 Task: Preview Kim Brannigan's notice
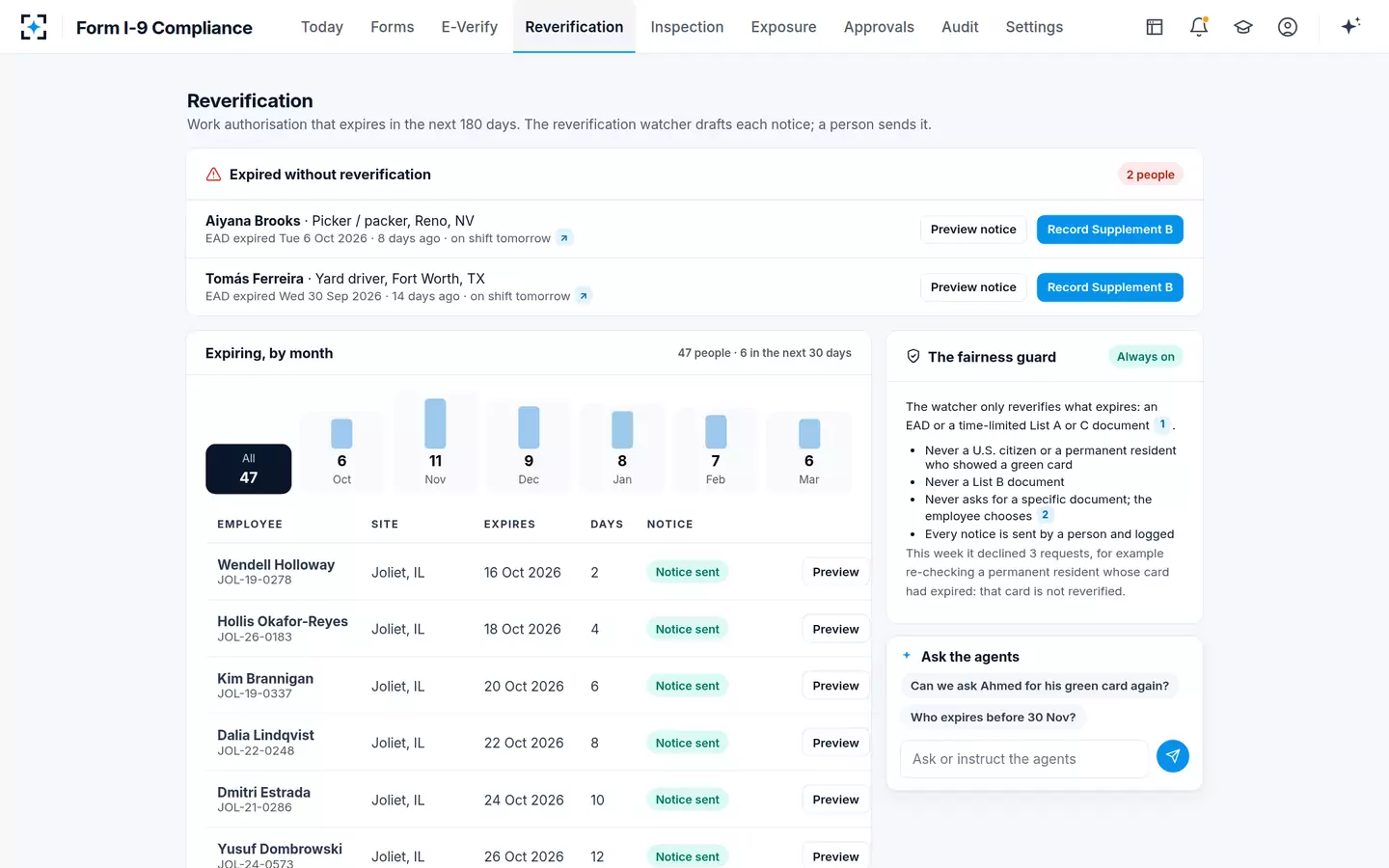point(835,686)
